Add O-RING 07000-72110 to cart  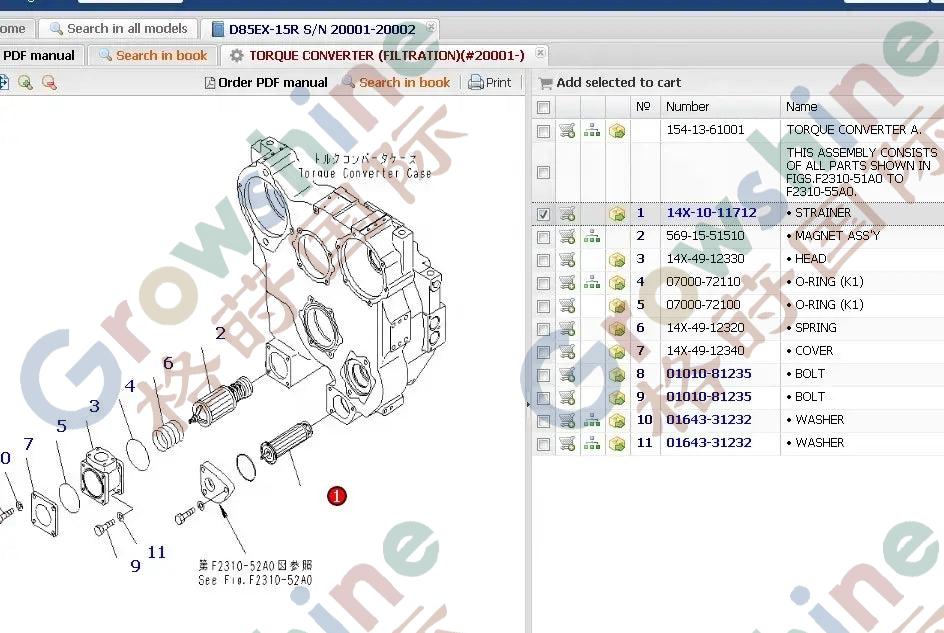(567, 282)
